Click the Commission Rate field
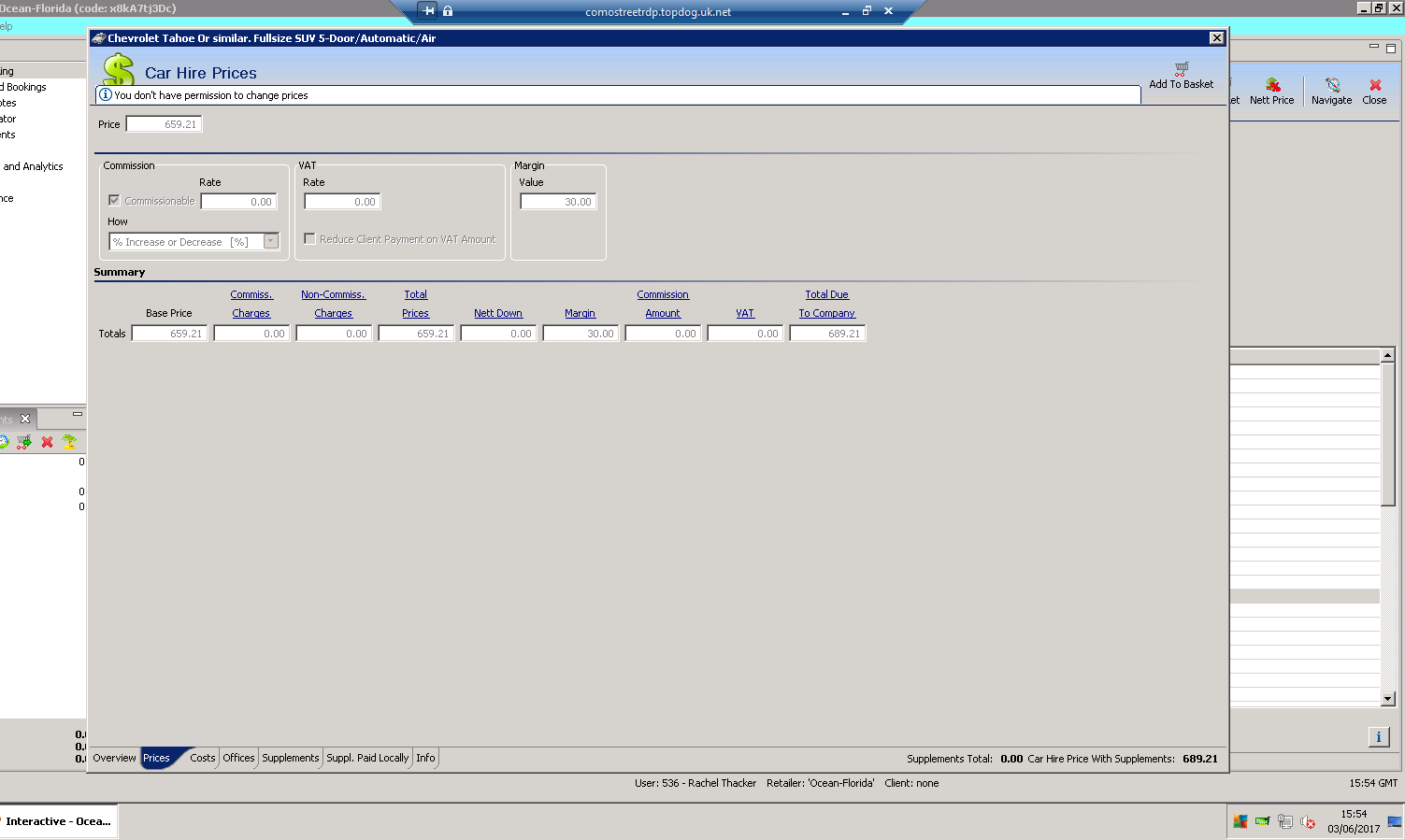The height and width of the screenshot is (840, 1405). (x=239, y=202)
